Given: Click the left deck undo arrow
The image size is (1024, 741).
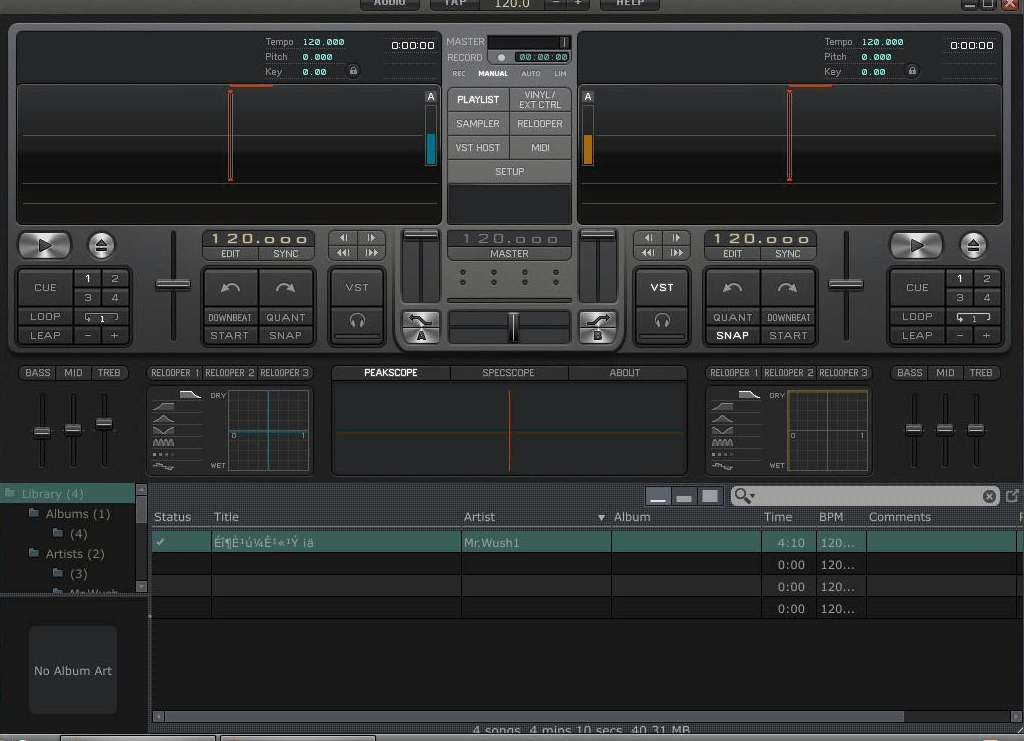Looking at the screenshot, I should tap(231, 288).
